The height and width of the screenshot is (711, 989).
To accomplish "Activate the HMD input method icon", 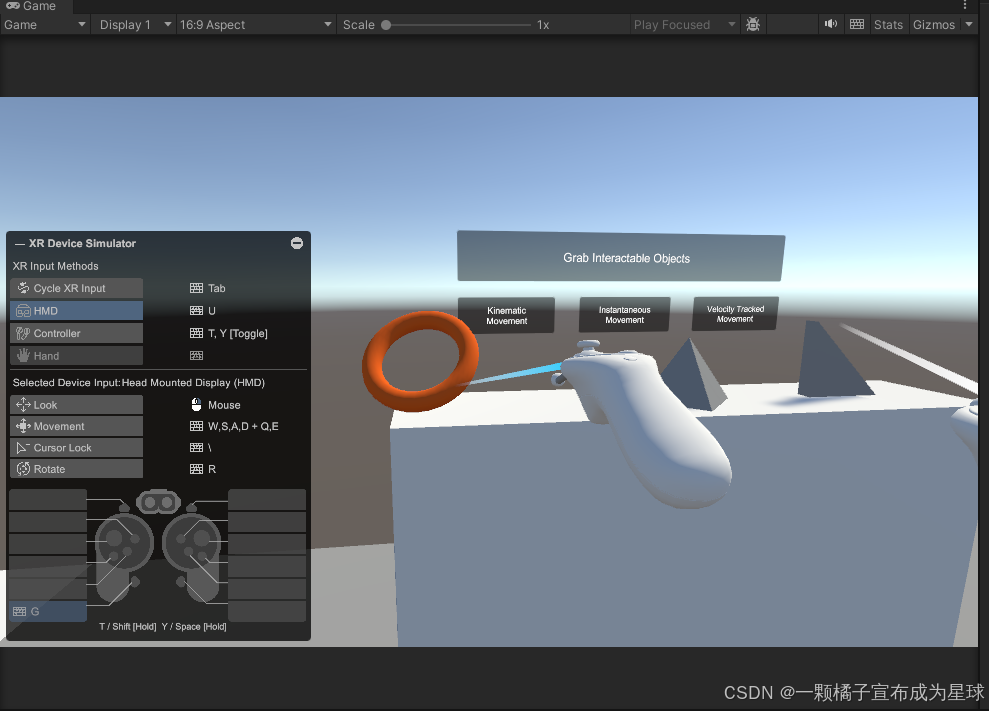I will click(21, 310).
